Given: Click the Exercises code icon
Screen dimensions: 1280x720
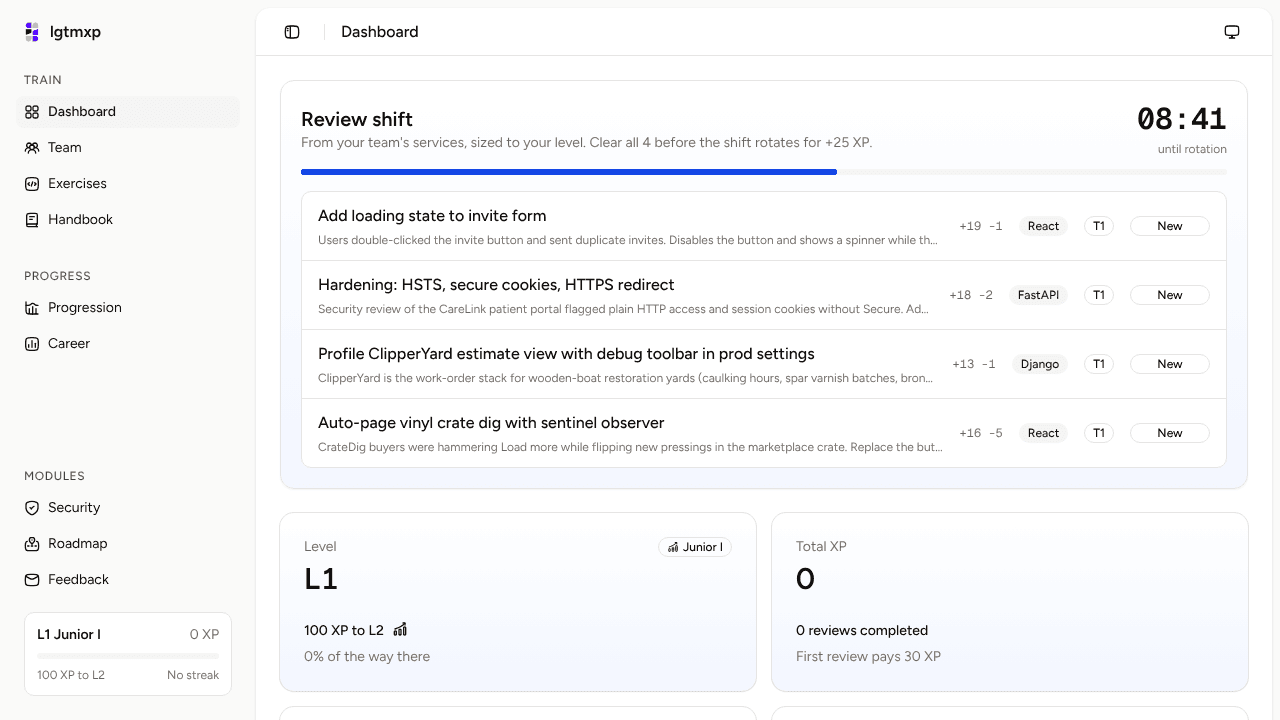Looking at the screenshot, I should pos(32,184).
